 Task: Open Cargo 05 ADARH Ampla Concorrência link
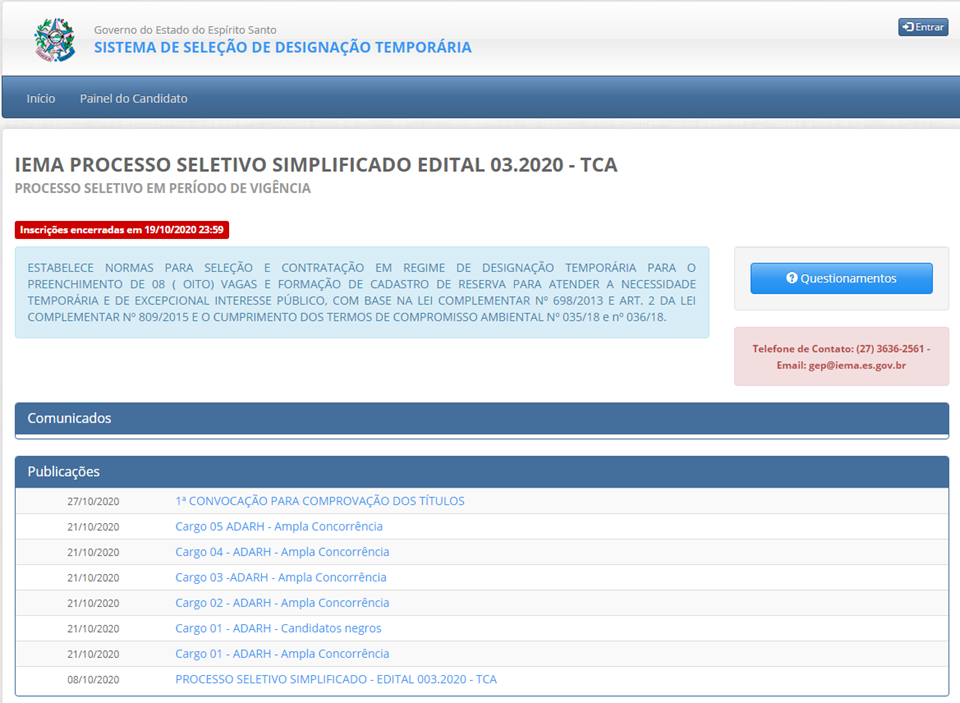pyautogui.click(x=278, y=526)
